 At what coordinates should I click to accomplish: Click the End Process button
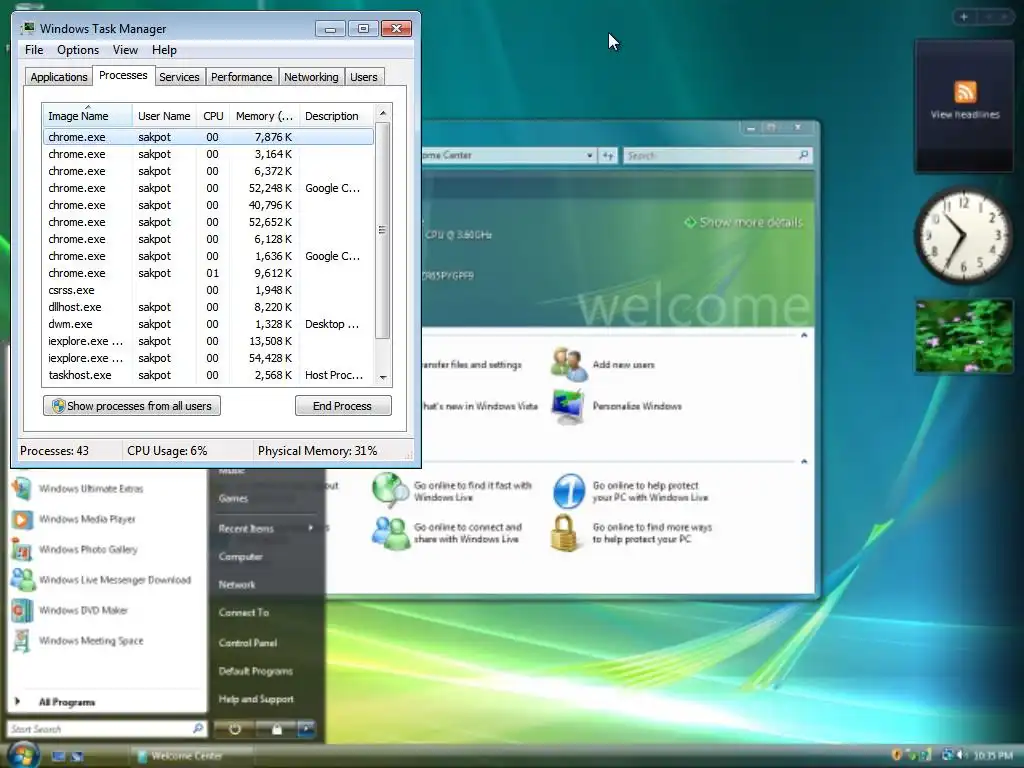pos(343,406)
